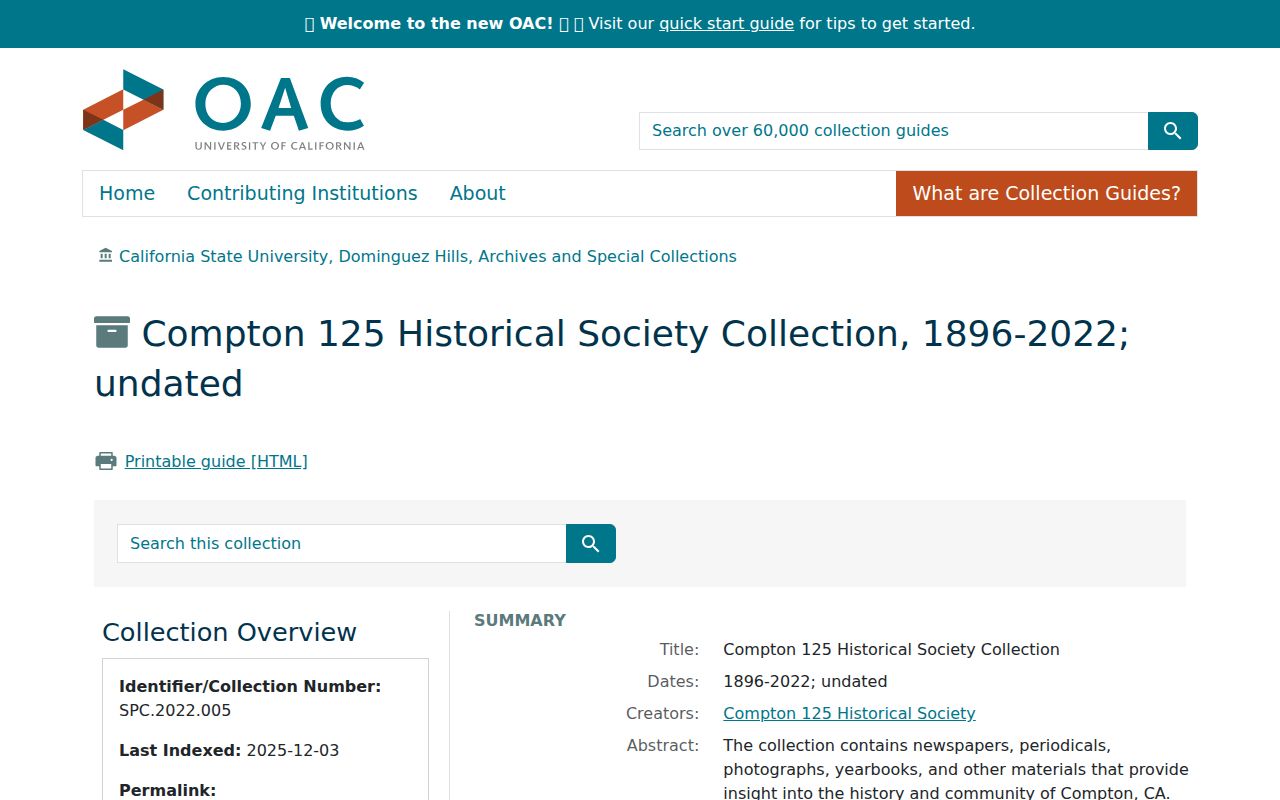Click the Title value Compton 125 Historical Society Collection

891,649
